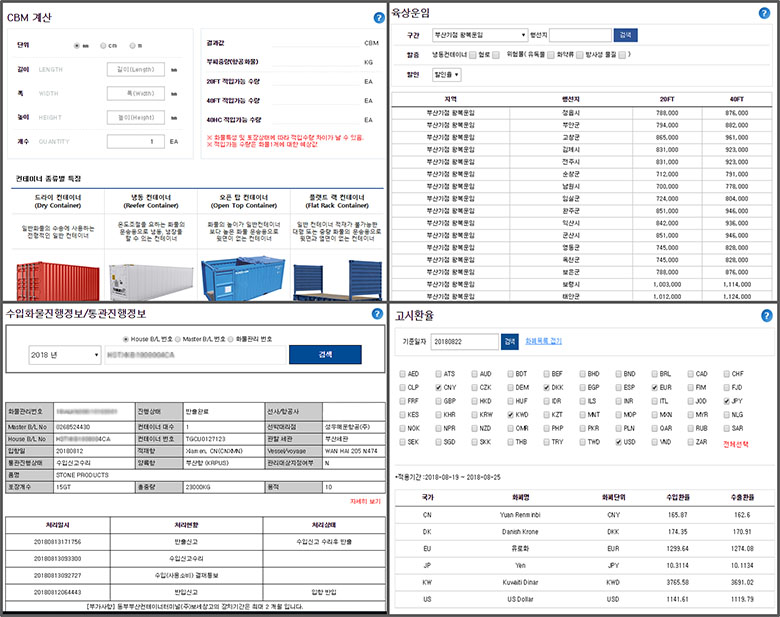
Task: Click 검색 button in 고시환율 panel
Action: [x=510, y=341]
